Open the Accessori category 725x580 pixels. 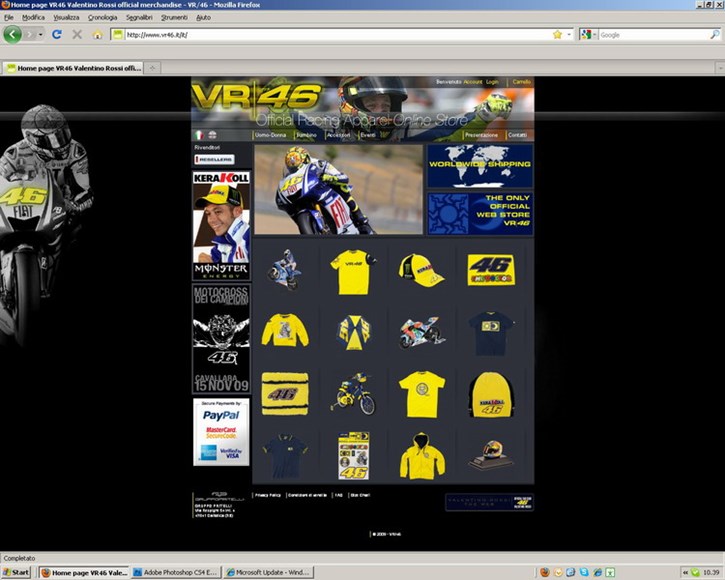pyautogui.click(x=338, y=135)
